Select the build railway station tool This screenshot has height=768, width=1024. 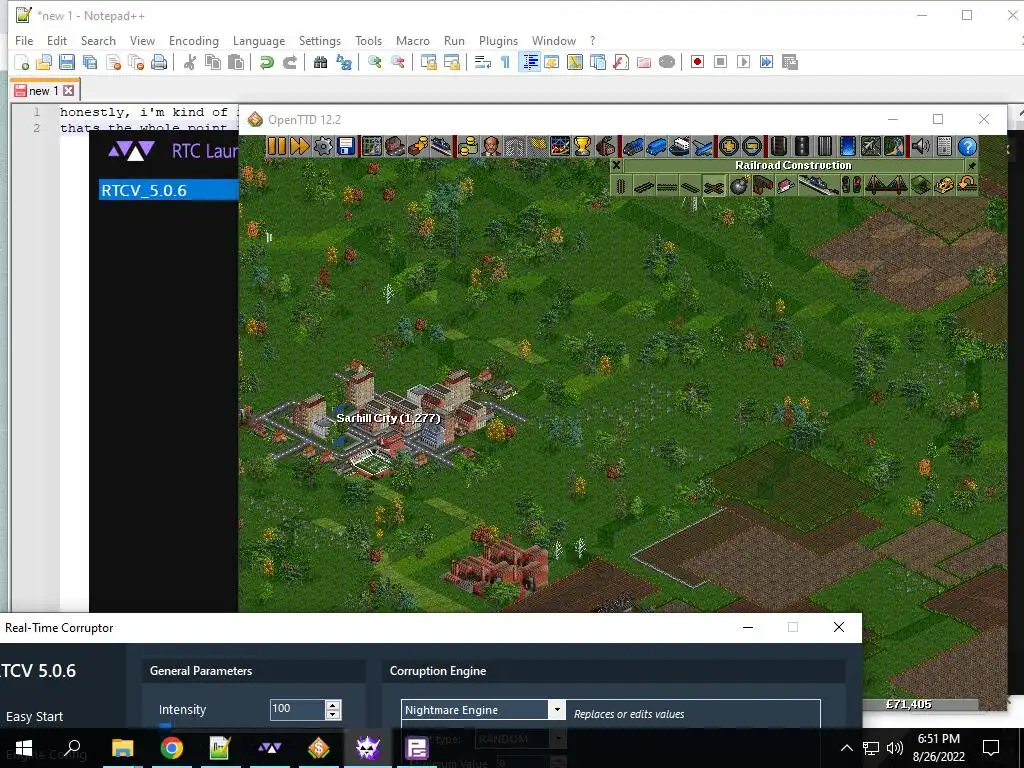[x=819, y=186]
